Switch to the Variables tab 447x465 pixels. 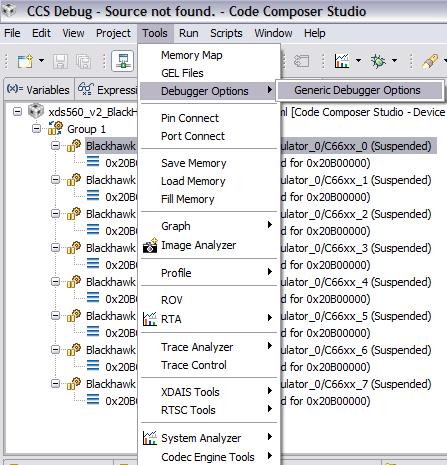[38, 90]
